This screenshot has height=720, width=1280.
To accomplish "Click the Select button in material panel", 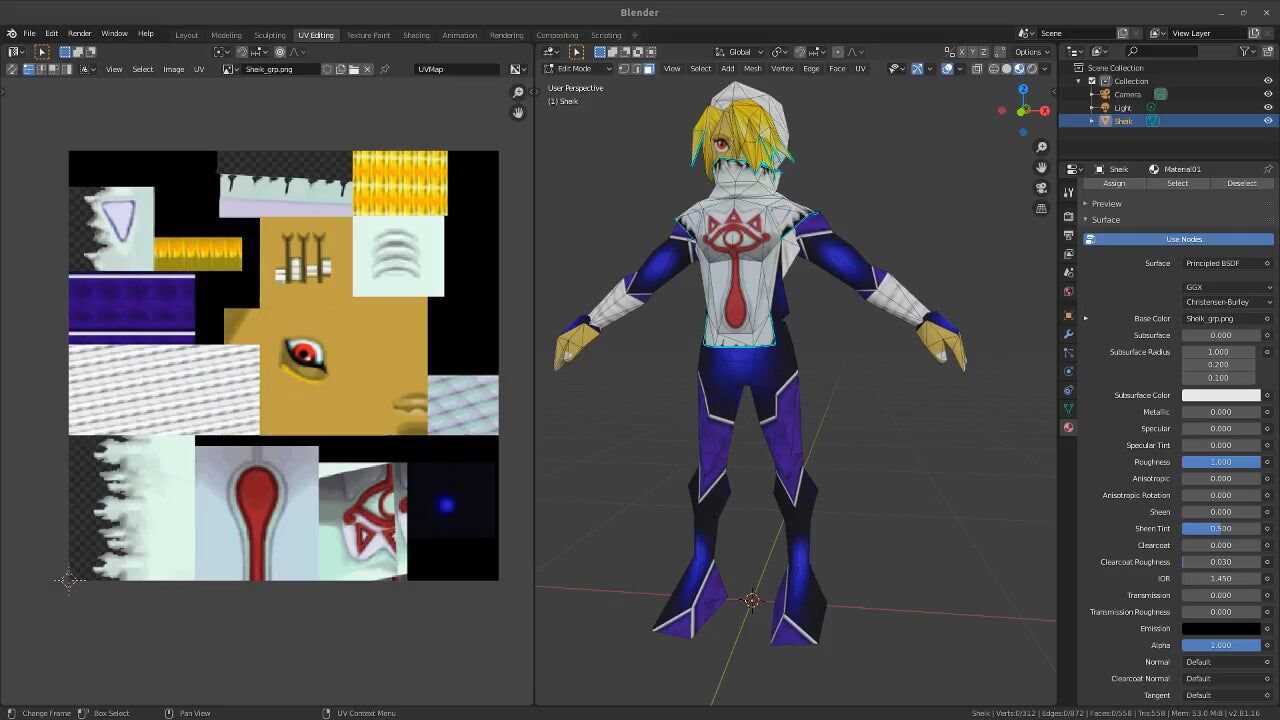I will tap(1178, 183).
